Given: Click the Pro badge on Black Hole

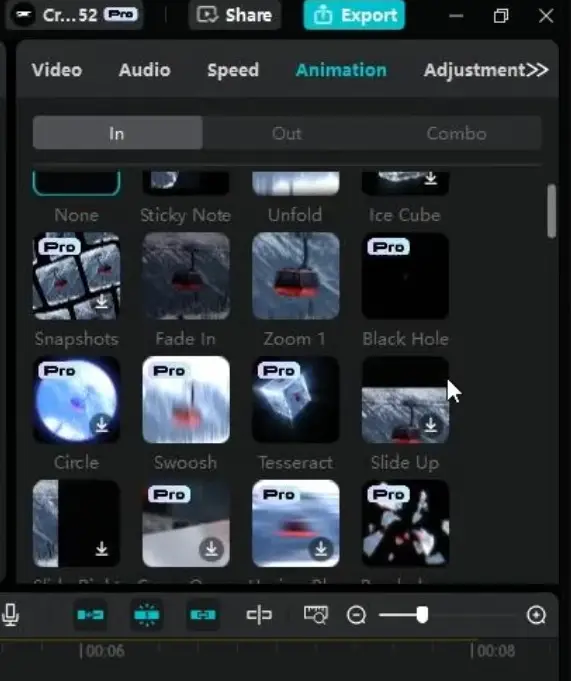Looking at the screenshot, I should click(x=389, y=247).
